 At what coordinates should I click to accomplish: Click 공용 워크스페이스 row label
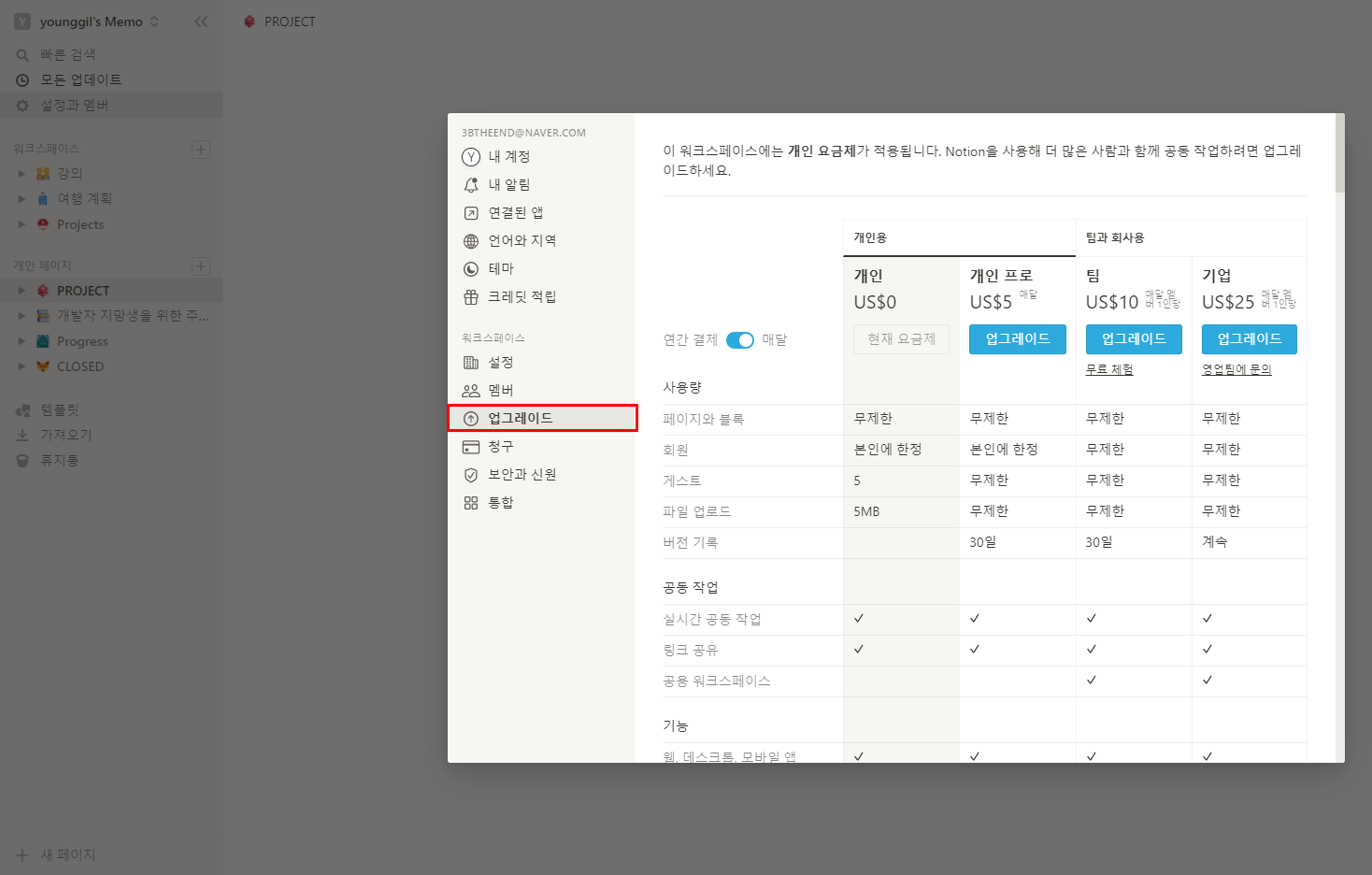(717, 681)
